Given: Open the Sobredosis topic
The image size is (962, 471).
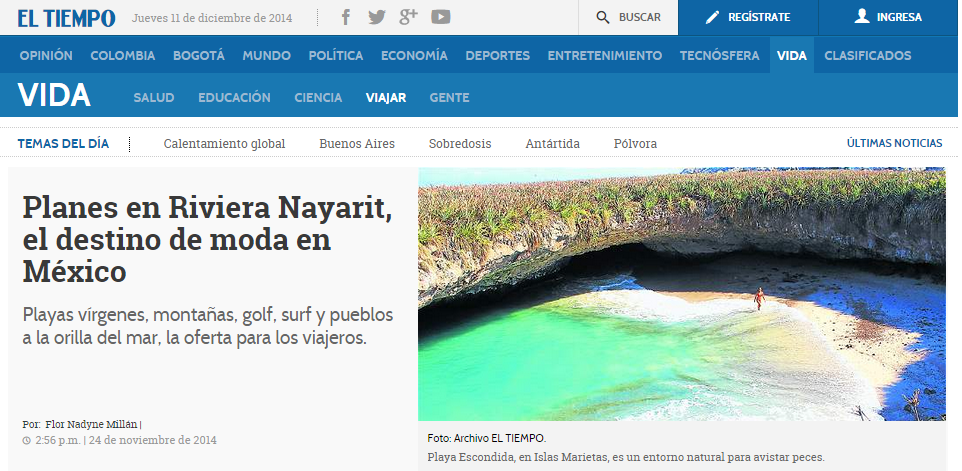Looking at the screenshot, I should click(x=460, y=144).
